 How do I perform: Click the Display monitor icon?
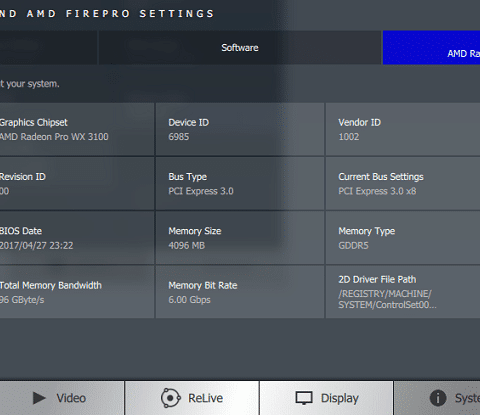[x=304, y=398]
